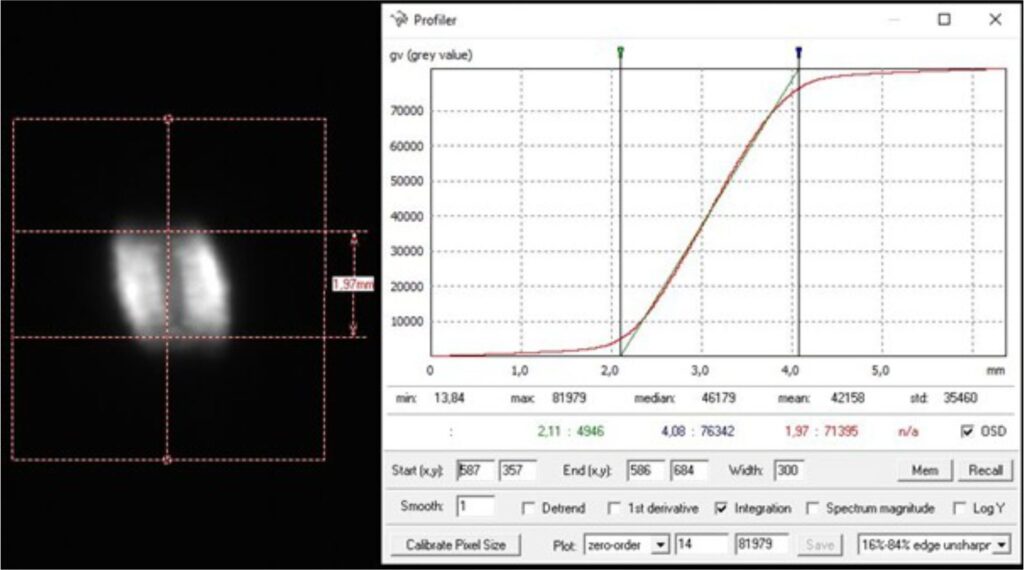Enable the Detrend checkbox

tap(529, 508)
